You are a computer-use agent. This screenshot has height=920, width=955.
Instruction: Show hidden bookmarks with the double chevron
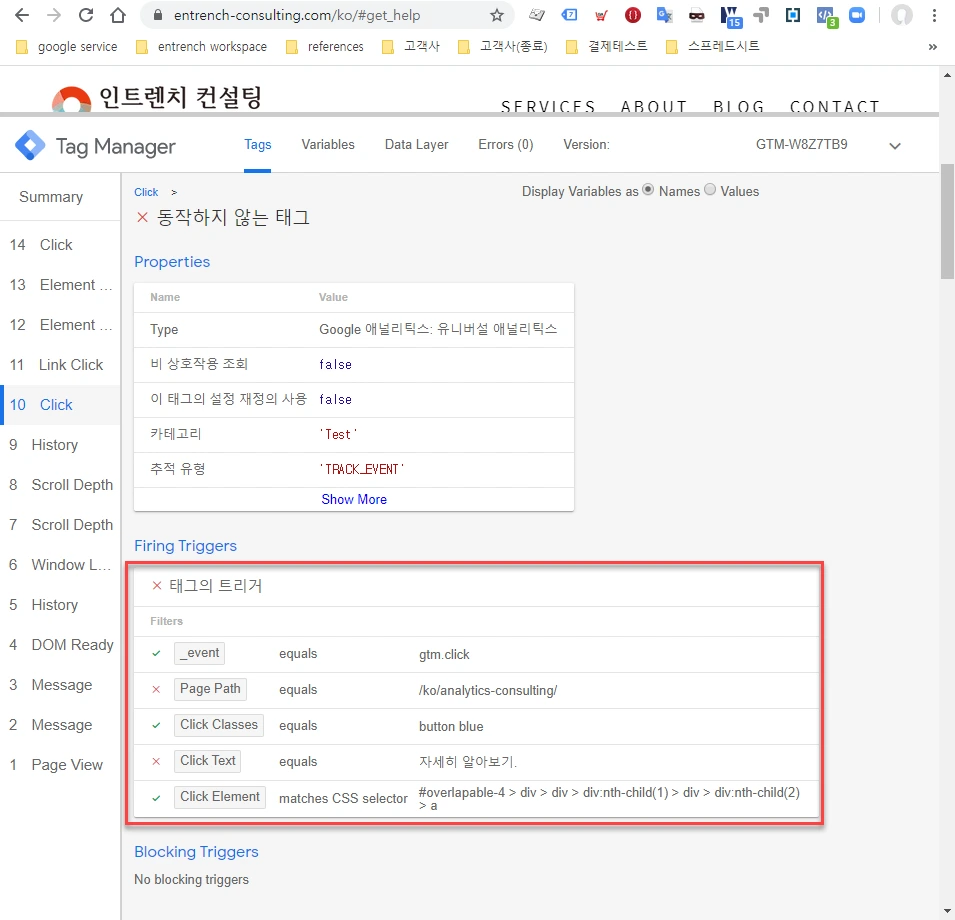[932, 47]
